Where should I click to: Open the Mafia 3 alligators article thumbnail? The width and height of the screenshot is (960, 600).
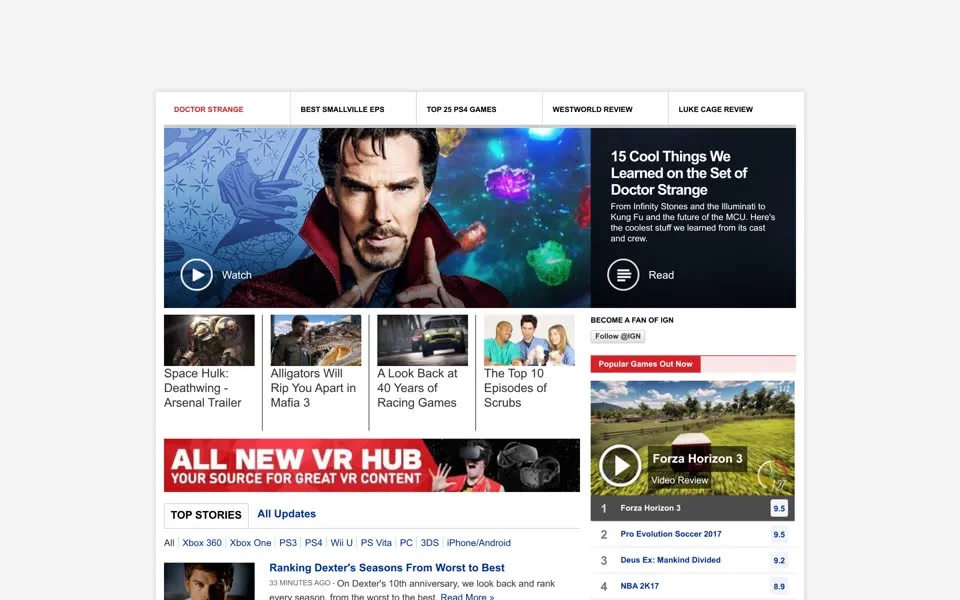point(316,340)
